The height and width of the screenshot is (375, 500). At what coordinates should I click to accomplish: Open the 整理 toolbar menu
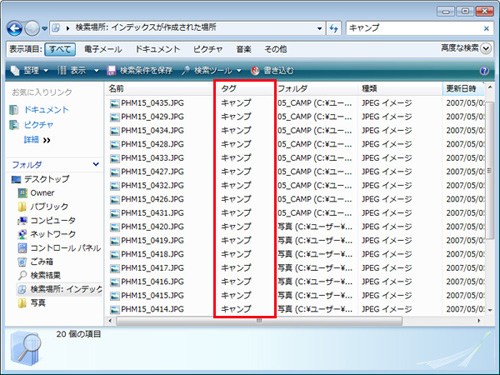coord(30,71)
